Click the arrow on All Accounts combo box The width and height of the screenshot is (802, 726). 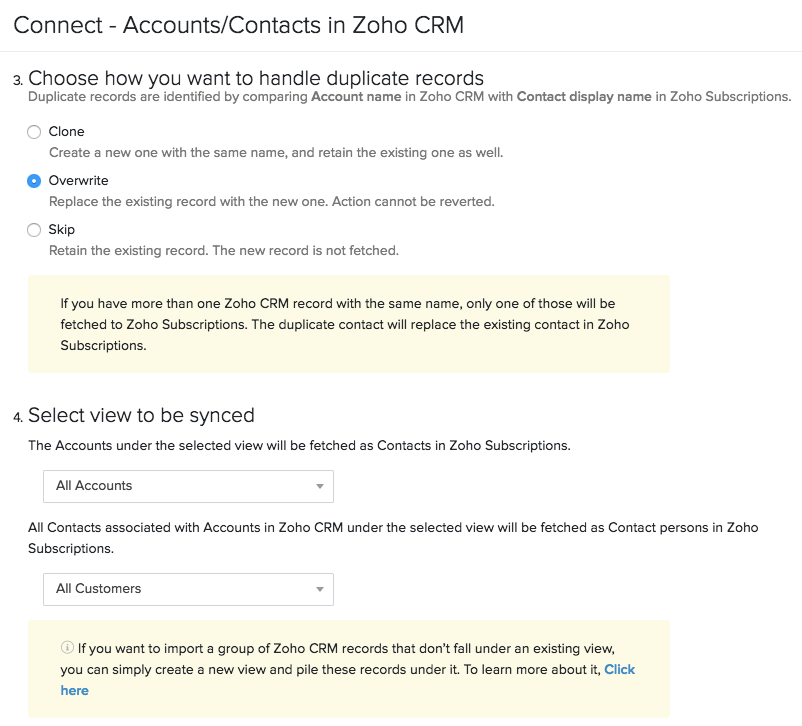(x=320, y=487)
